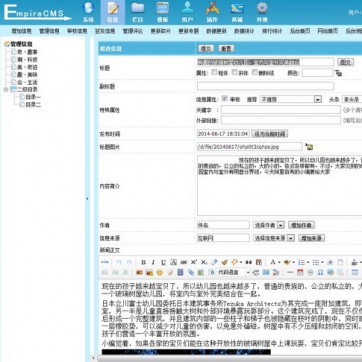Open the 选择作者 dropdown
This screenshot has height=362, width=362.
click(269, 225)
